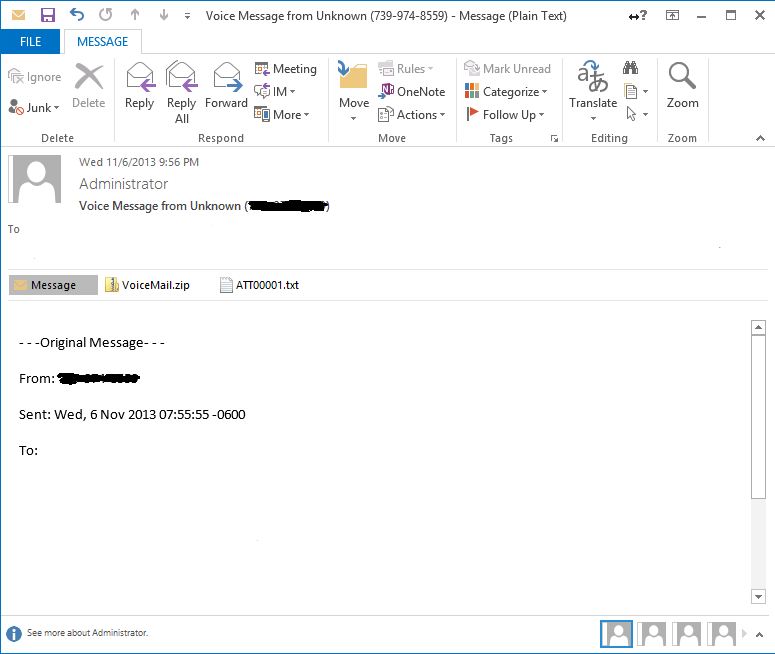Open the FILE tab
Viewport: 775px width, 654px height.
[x=30, y=42]
